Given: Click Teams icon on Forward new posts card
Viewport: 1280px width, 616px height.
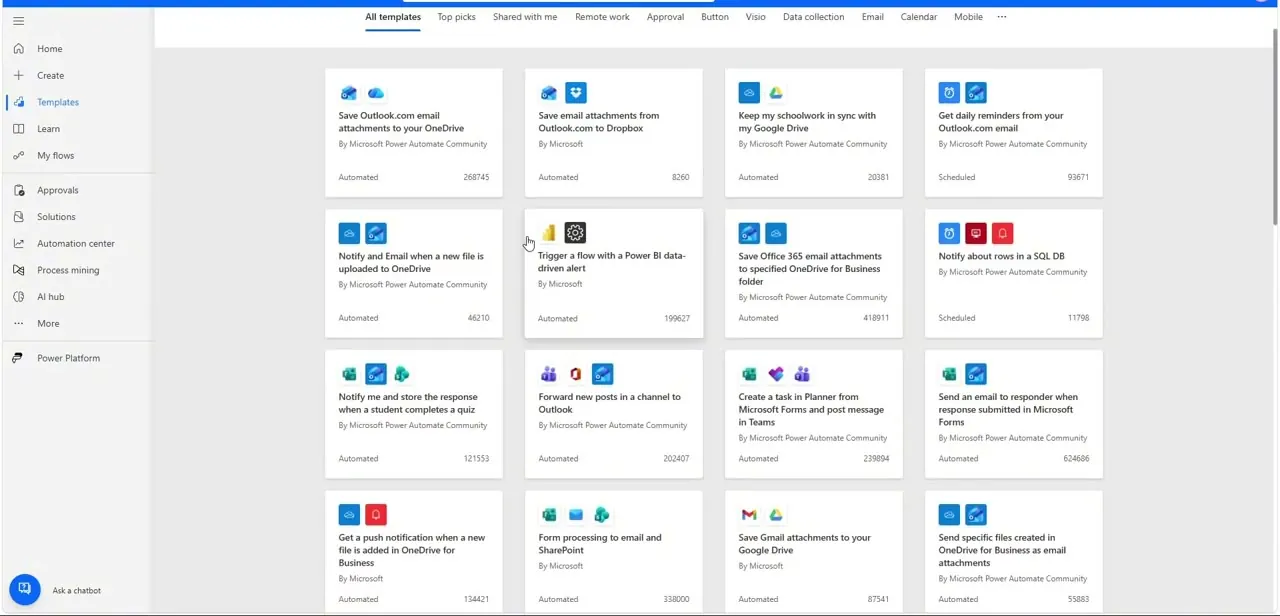Looking at the screenshot, I should pyautogui.click(x=548, y=374).
